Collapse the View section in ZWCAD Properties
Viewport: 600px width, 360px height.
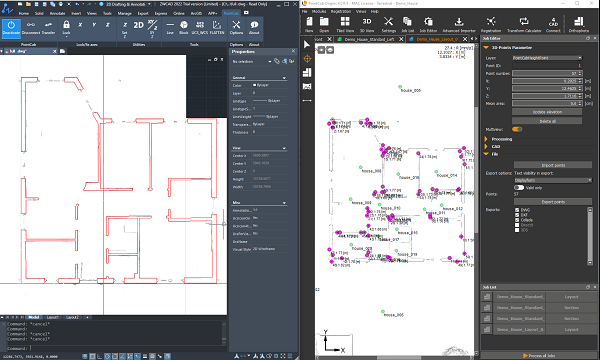(x=284, y=148)
